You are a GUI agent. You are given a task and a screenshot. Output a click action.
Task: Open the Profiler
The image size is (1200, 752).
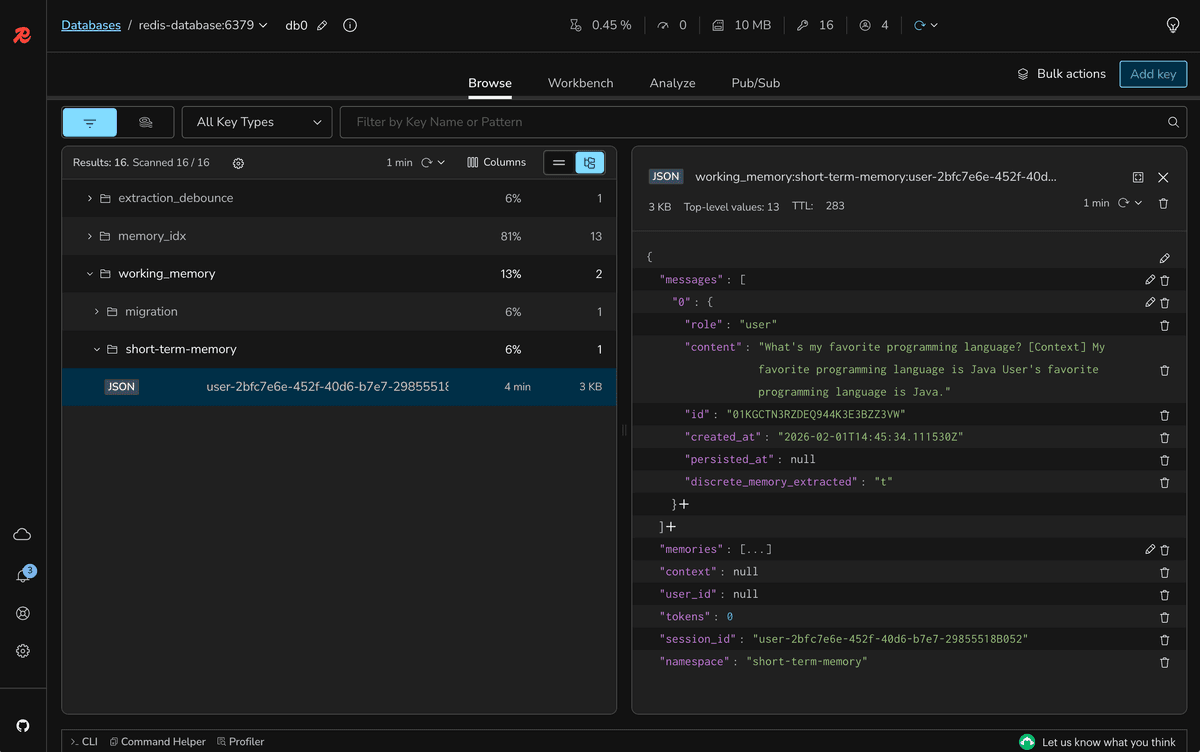tap(240, 741)
